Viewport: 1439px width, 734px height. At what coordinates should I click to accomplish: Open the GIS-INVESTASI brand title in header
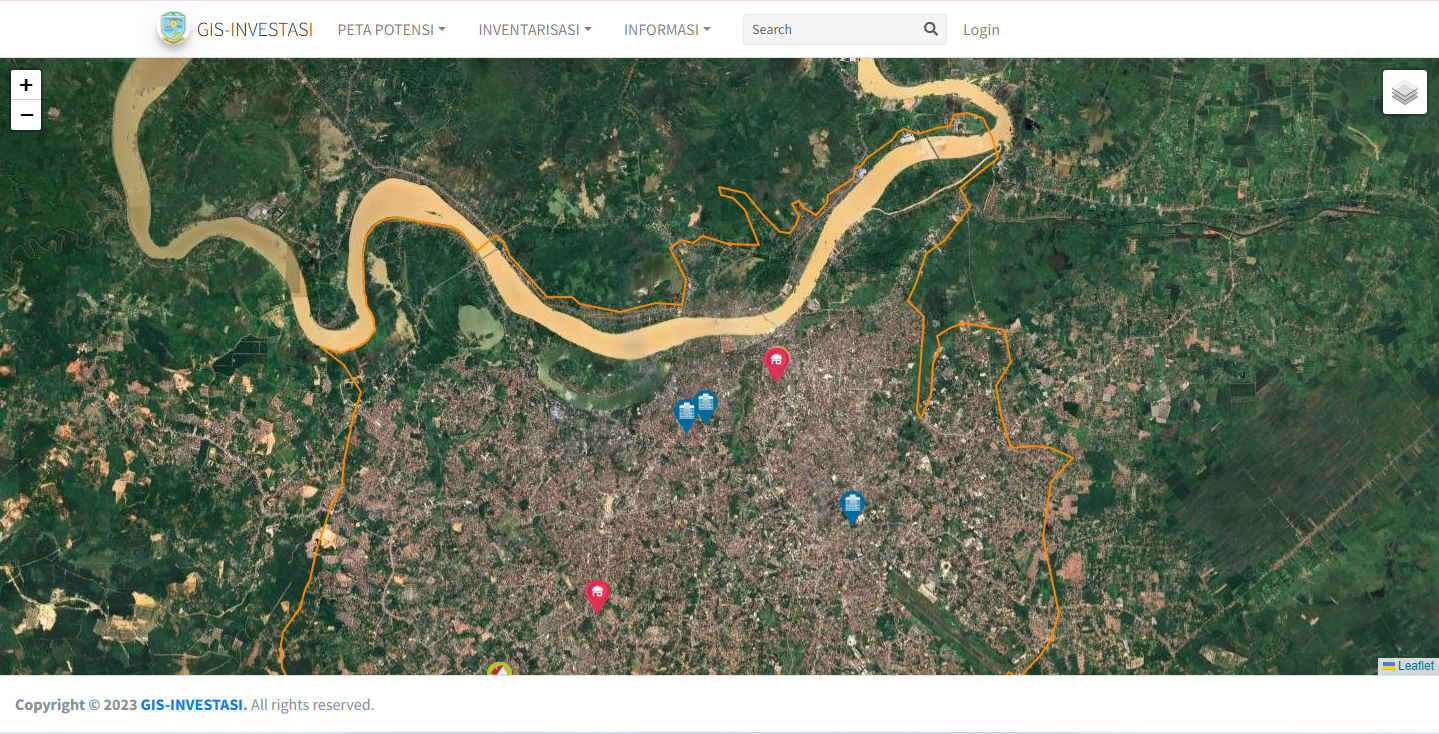pyautogui.click(x=255, y=30)
